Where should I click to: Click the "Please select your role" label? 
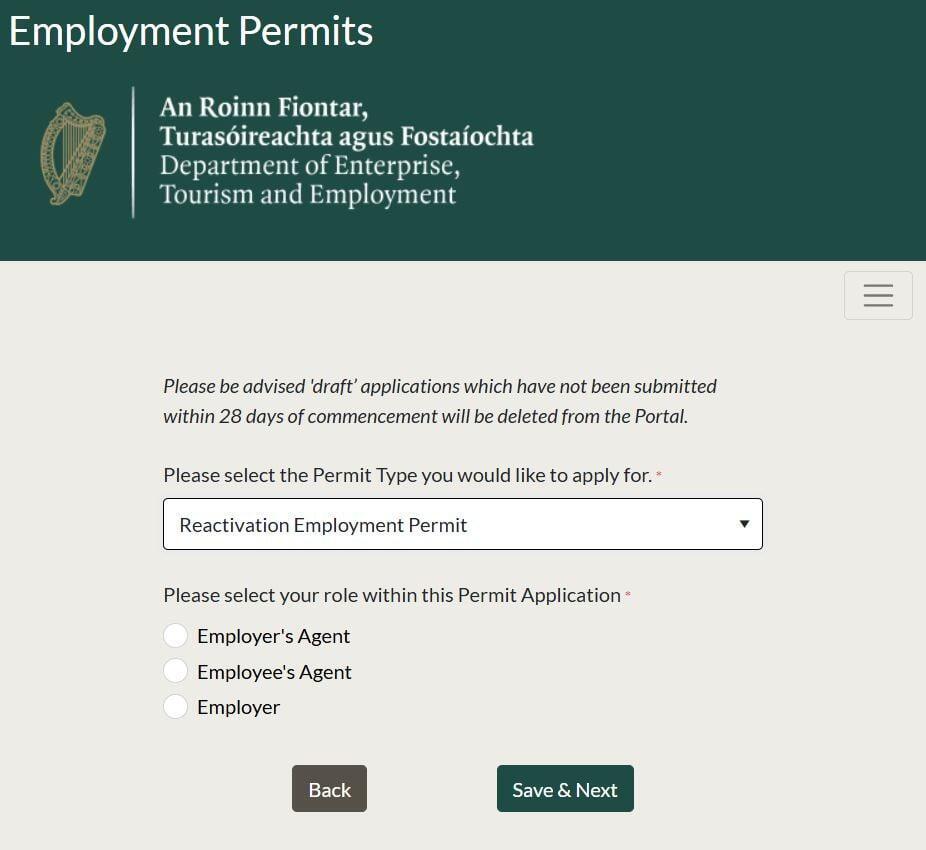(x=392, y=595)
